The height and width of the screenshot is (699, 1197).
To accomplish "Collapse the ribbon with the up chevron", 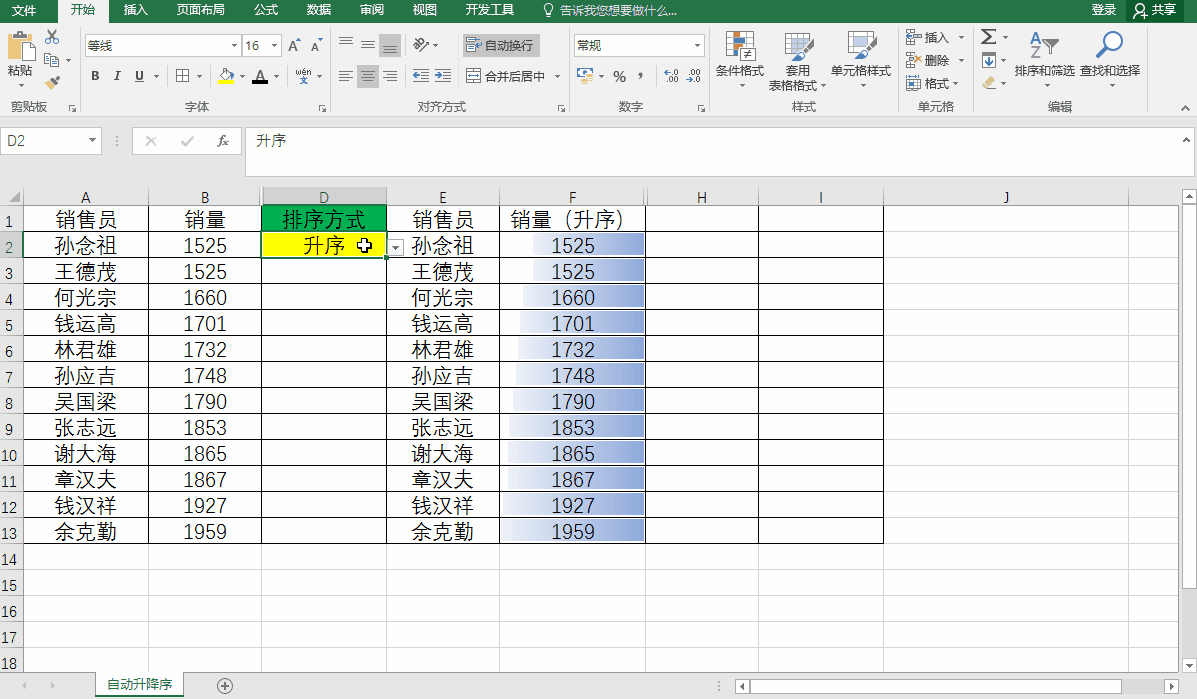I will (1185, 108).
